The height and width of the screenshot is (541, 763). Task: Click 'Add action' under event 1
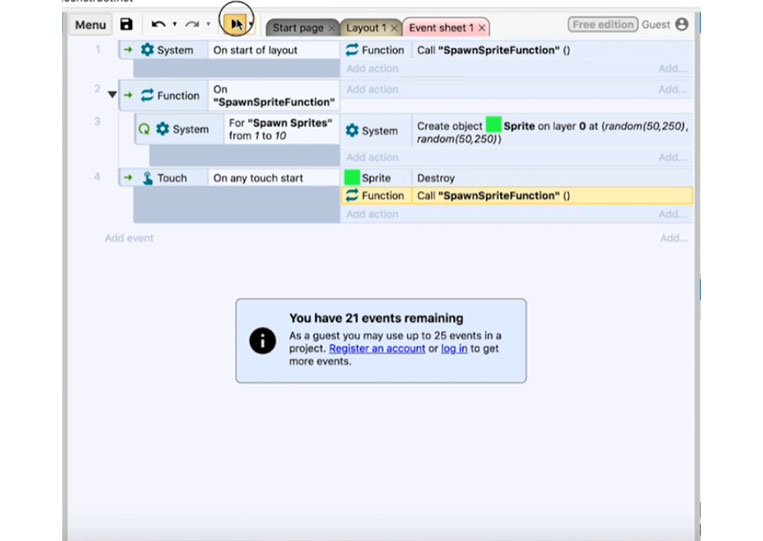[x=372, y=69]
